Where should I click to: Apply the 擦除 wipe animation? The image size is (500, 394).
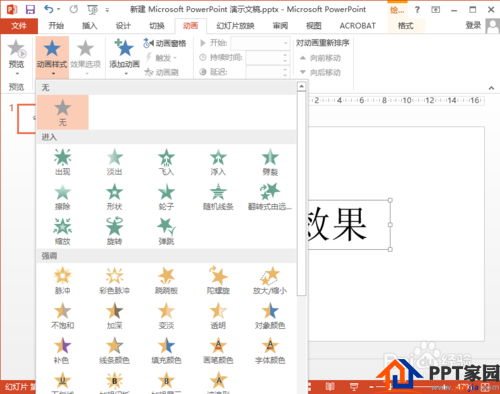coord(63,197)
